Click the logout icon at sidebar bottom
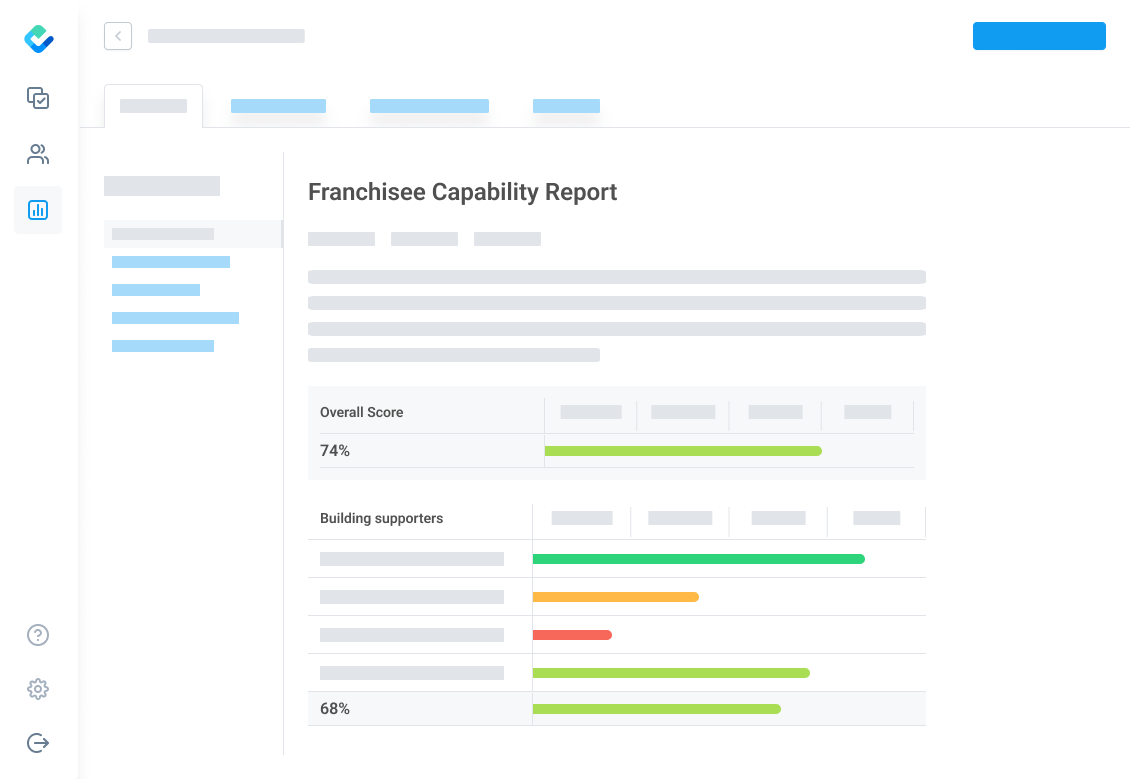 coord(38,743)
